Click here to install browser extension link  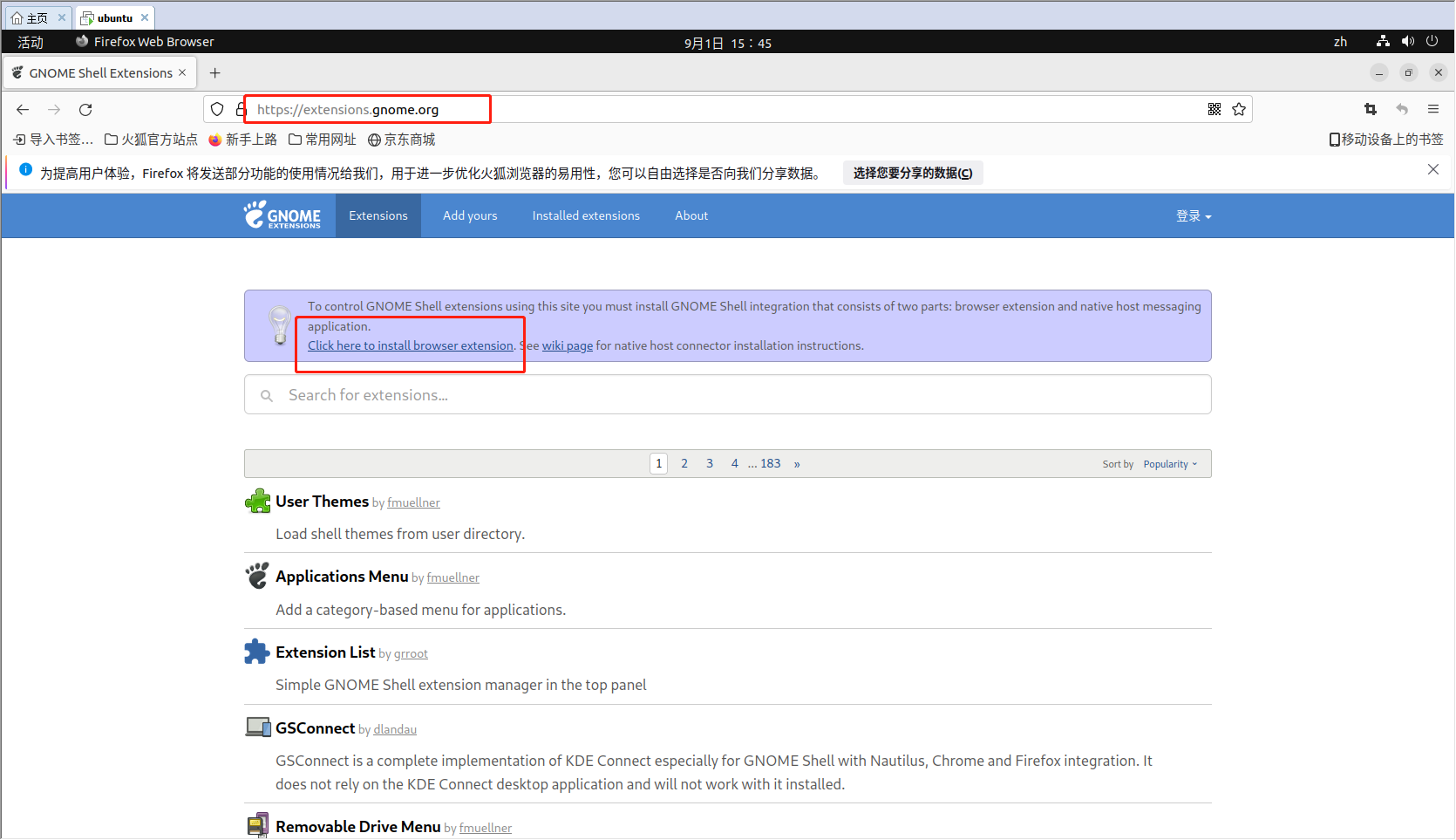[x=411, y=345]
